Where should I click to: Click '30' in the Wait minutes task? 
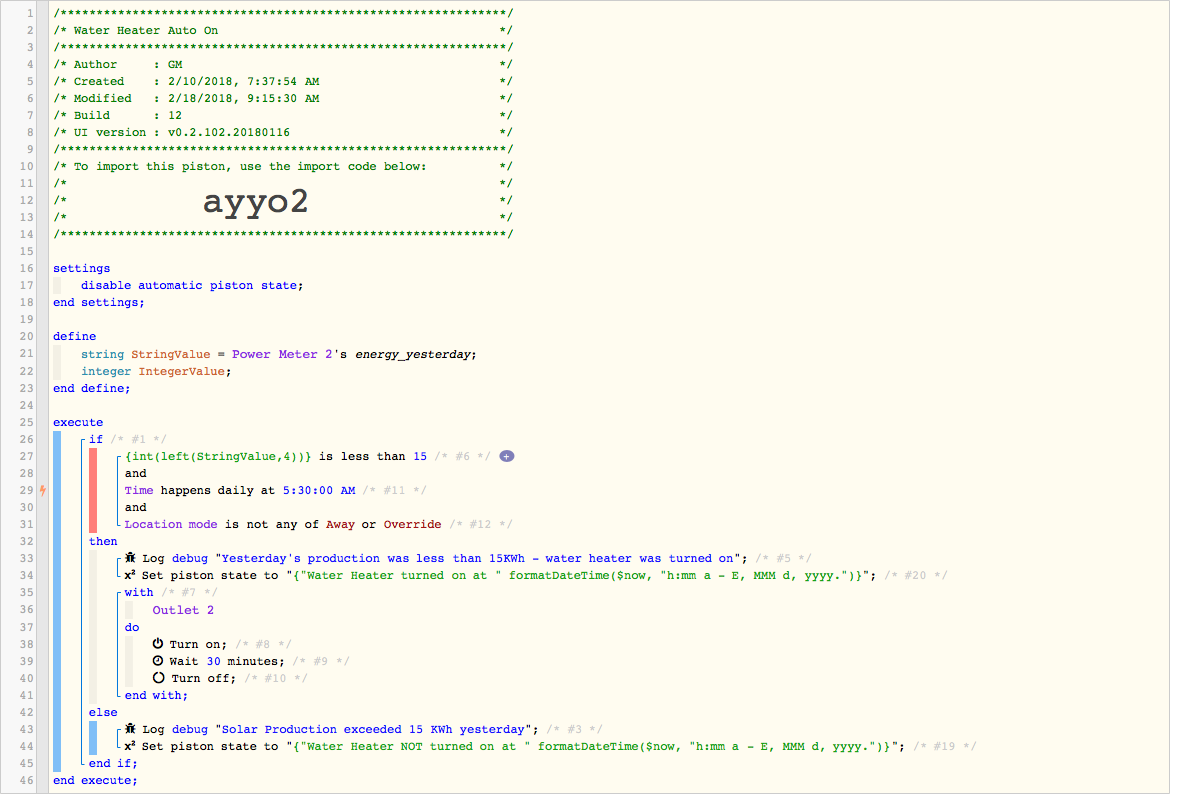213,662
